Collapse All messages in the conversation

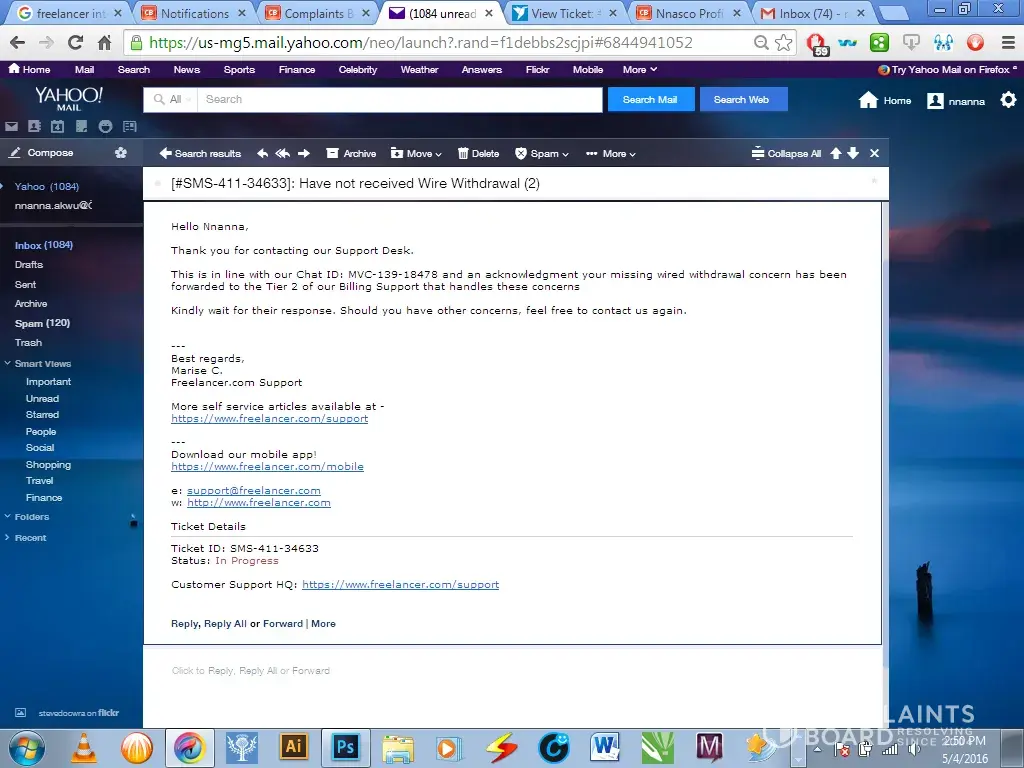(x=786, y=154)
